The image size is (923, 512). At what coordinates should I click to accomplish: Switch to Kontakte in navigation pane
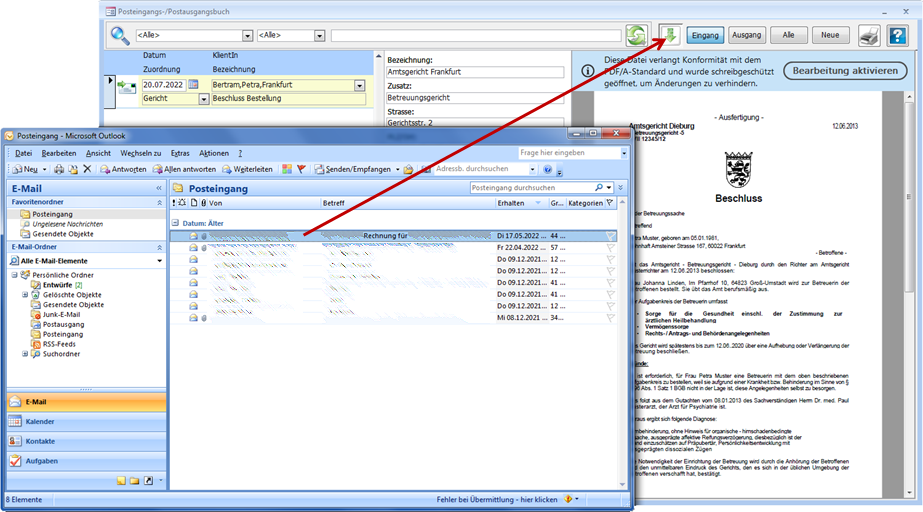tap(87, 441)
